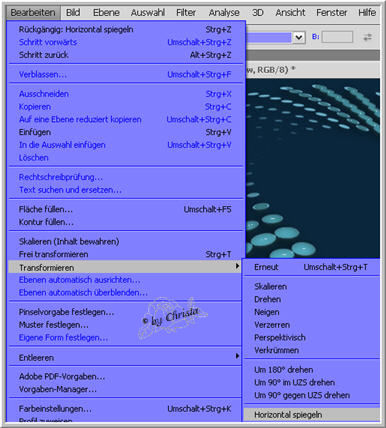The height and width of the screenshot is (428, 386).
Task: Open Adobe PDF-Vorgaben... entry
Action: tap(125, 376)
